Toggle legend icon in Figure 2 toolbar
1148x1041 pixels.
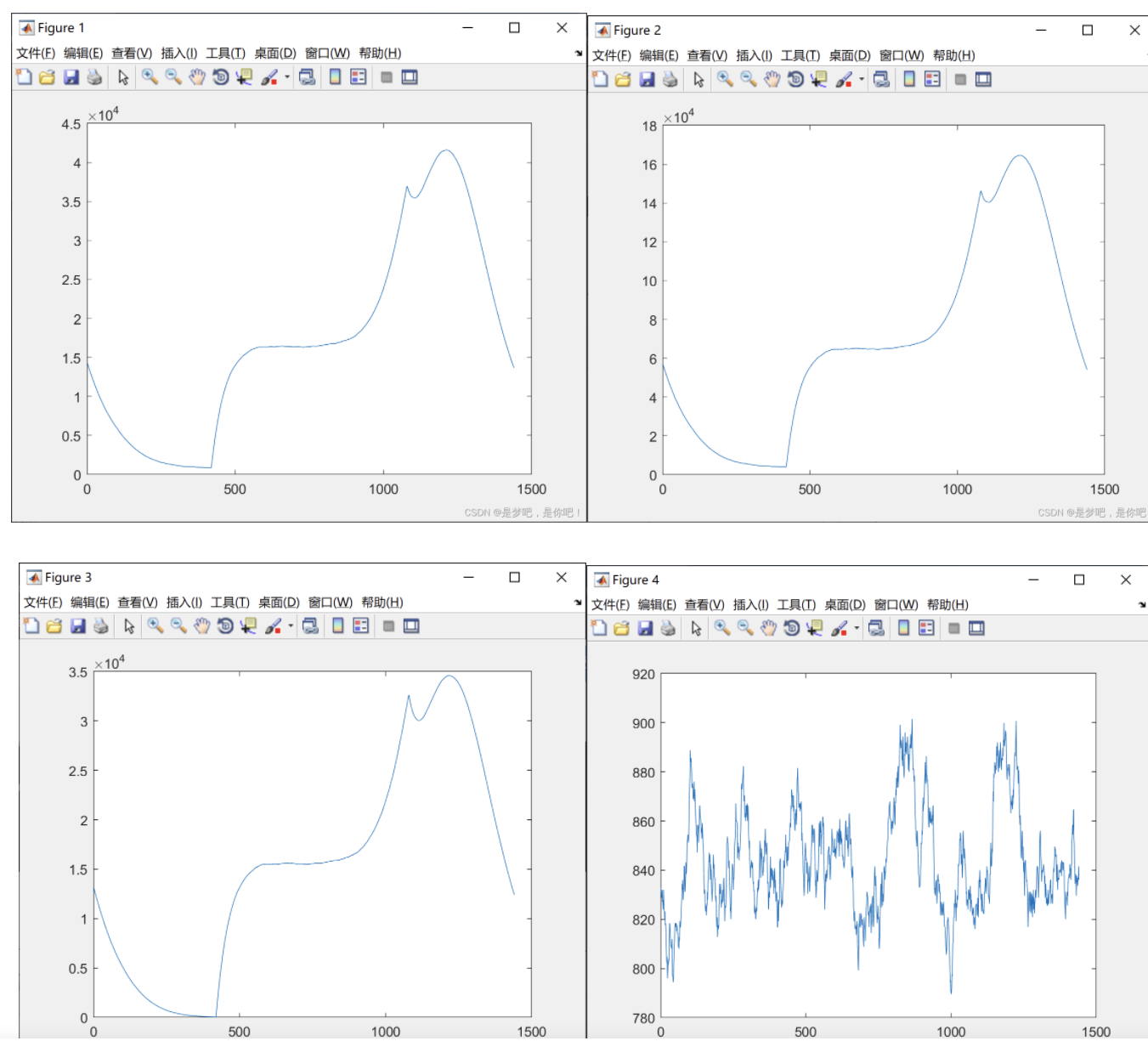tap(932, 80)
